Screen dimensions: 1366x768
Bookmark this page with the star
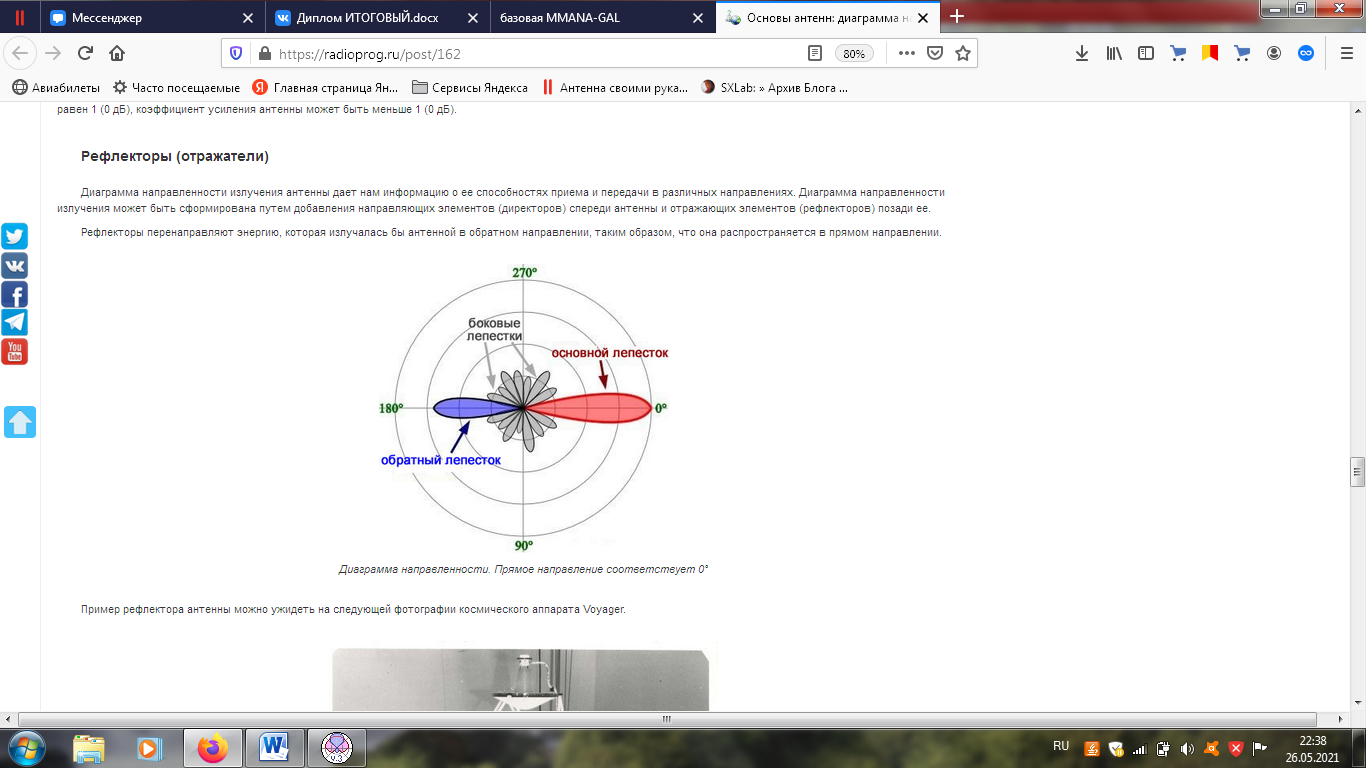[963, 53]
